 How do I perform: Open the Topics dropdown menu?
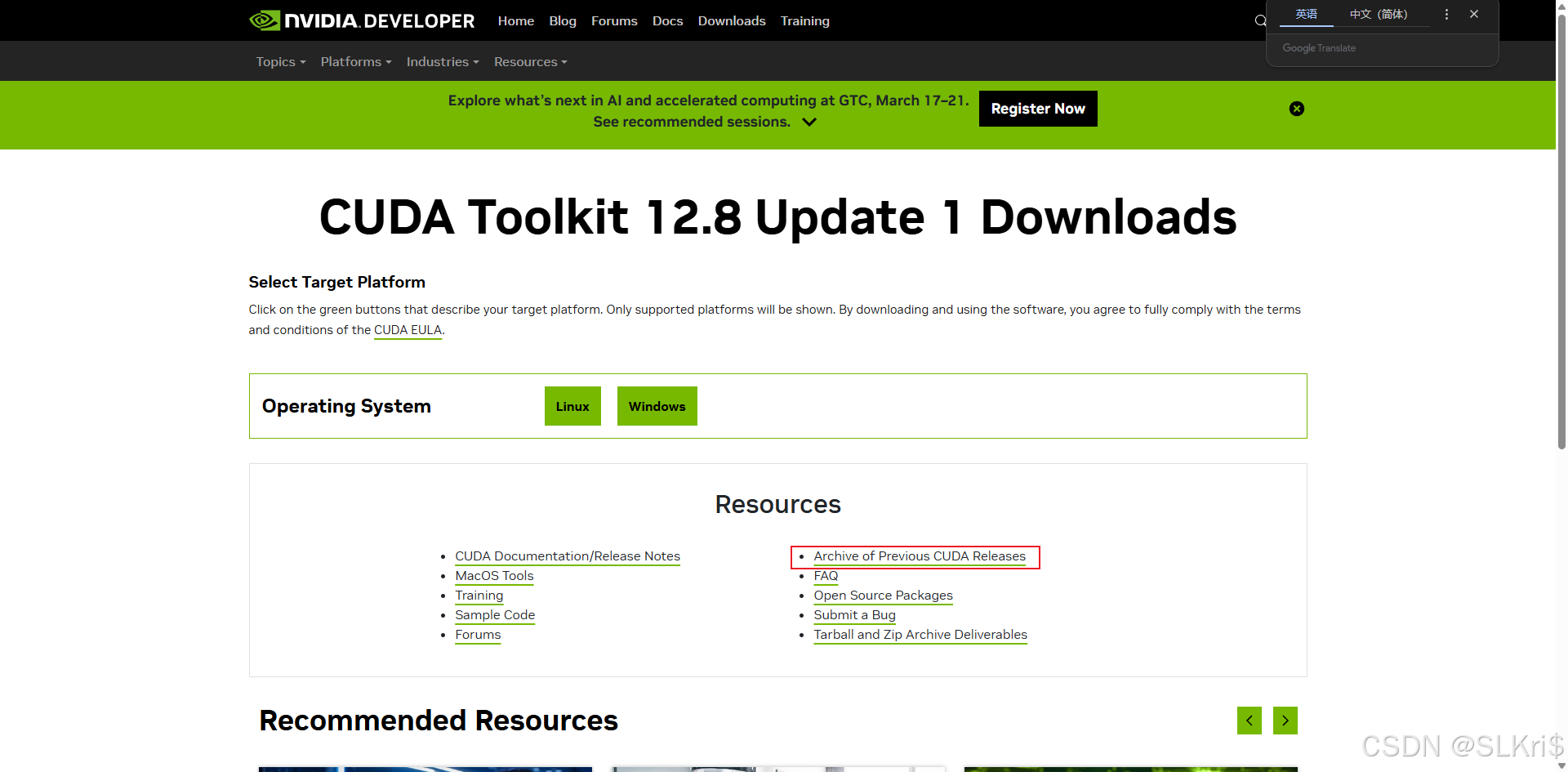pyautogui.click(x=281, y=62)
